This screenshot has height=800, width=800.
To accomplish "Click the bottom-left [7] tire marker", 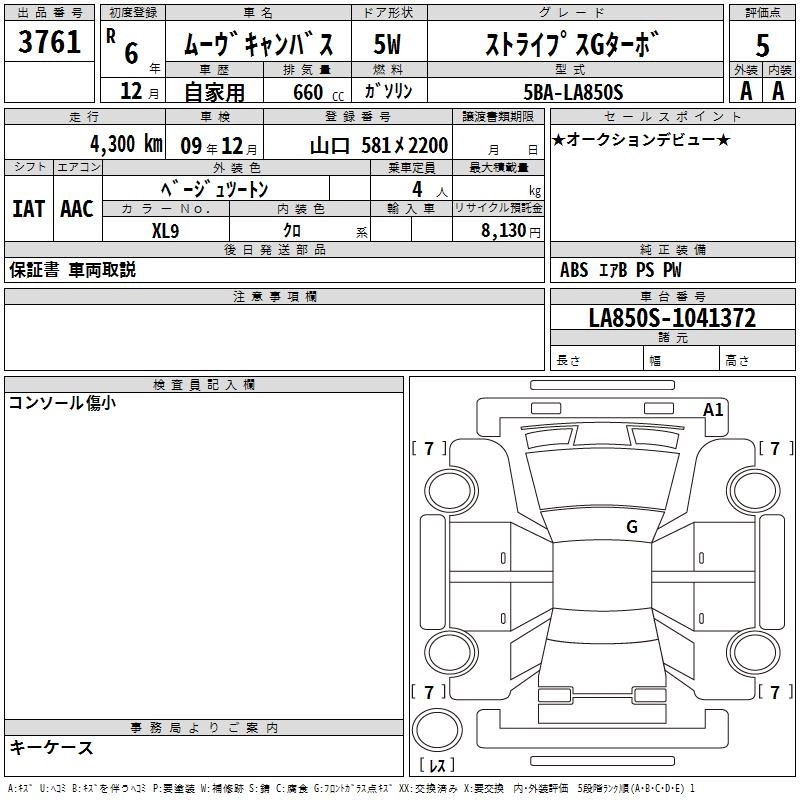I will 429,692.
